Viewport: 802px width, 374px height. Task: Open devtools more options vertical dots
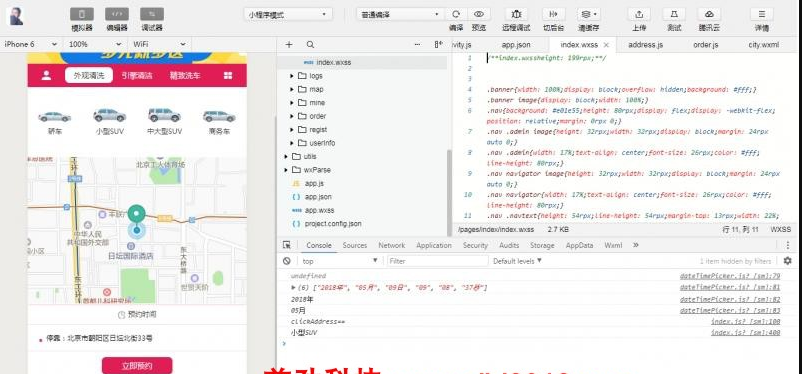[787, 245]
